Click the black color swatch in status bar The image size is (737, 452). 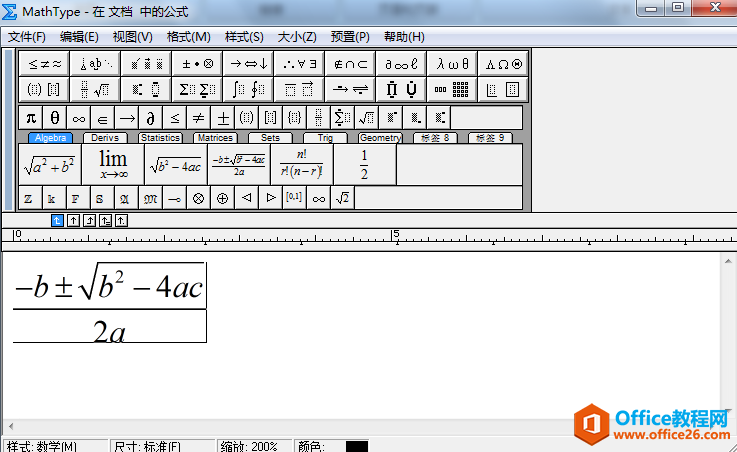357,446
